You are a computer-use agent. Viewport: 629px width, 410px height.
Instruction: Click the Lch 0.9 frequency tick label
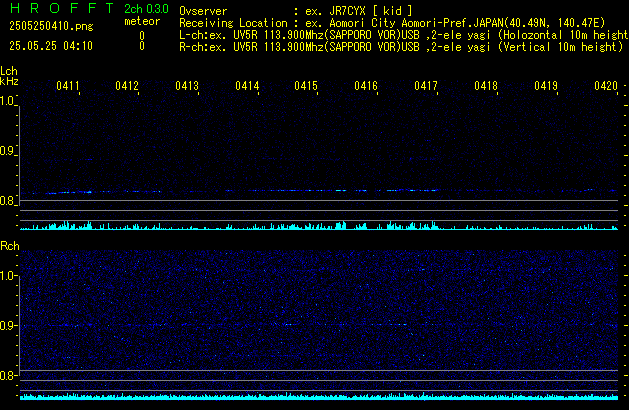tap(7, 151)
